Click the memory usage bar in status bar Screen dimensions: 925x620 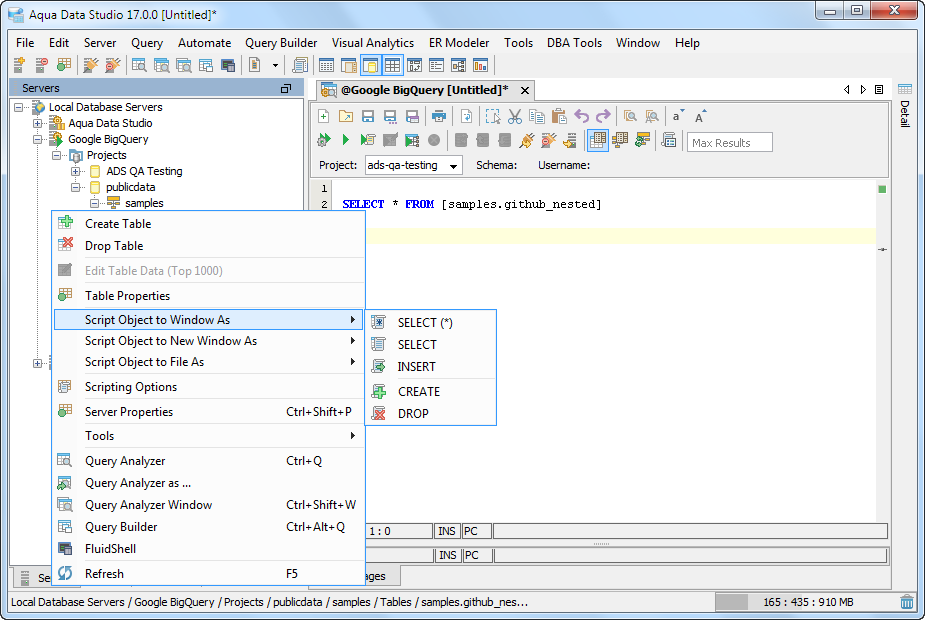click(805, 602)
